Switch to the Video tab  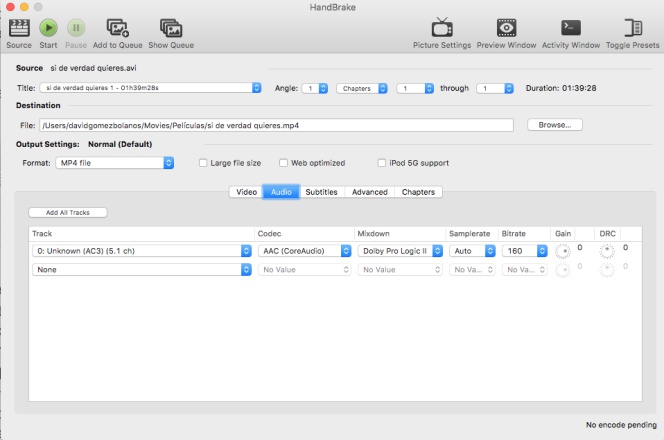246,192
